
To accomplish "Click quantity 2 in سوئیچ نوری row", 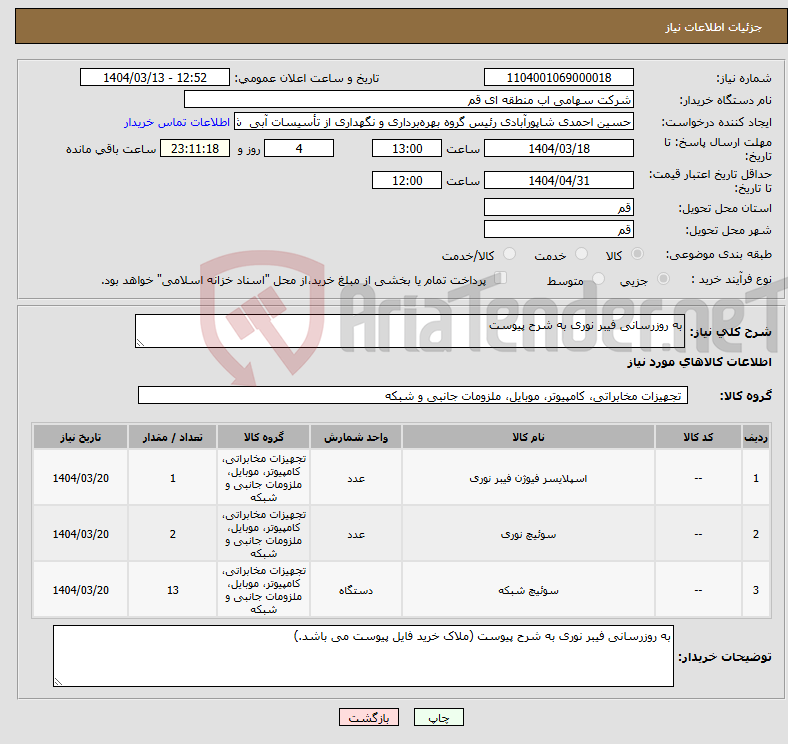I will [173, 534].
